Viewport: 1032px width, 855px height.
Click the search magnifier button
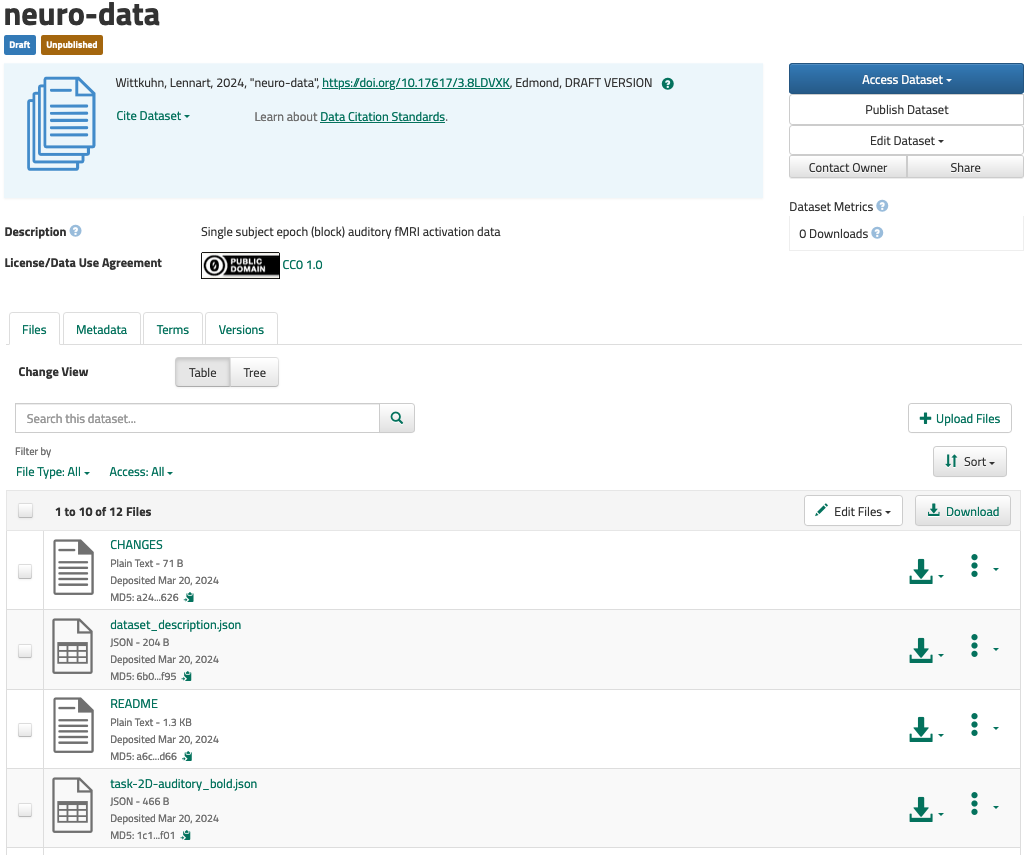[397, 419]
